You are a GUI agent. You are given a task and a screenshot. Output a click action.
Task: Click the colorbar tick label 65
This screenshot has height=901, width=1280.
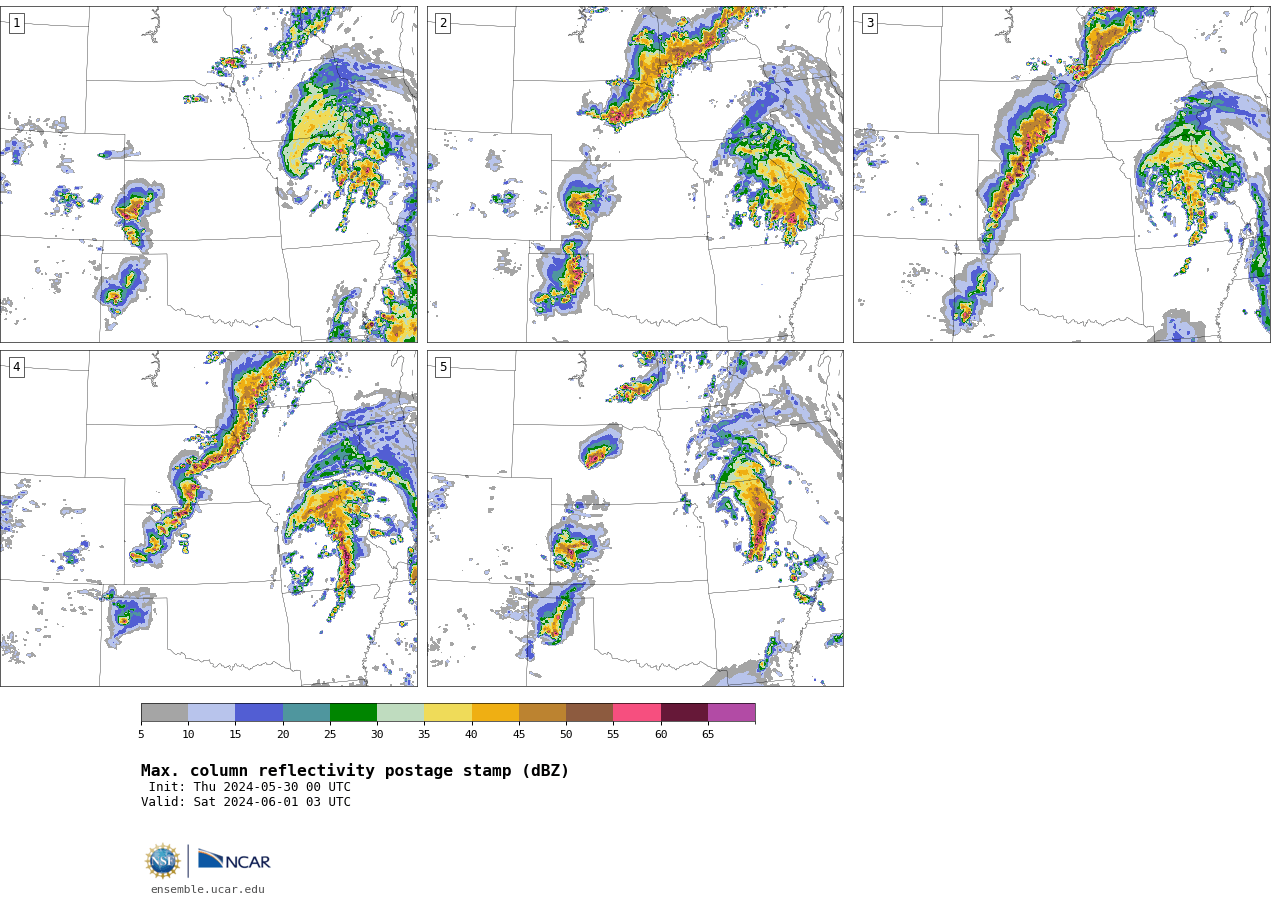pos(708,735)
